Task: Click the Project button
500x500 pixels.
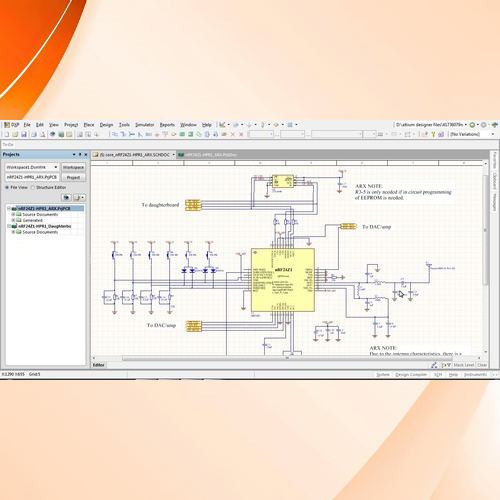Action: pyautogui.click(x=73, y=177)
